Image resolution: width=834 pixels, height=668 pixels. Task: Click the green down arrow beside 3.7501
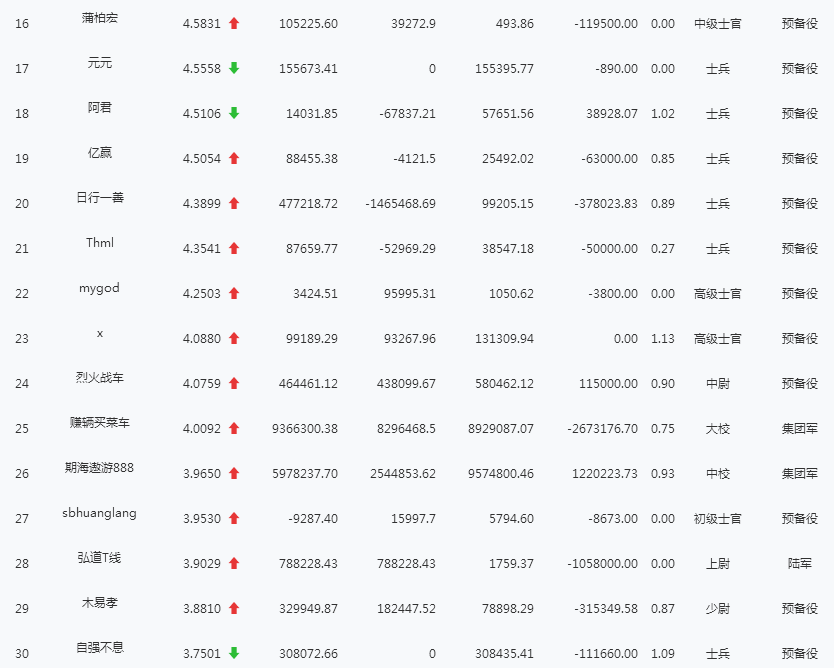click(234, 653)
